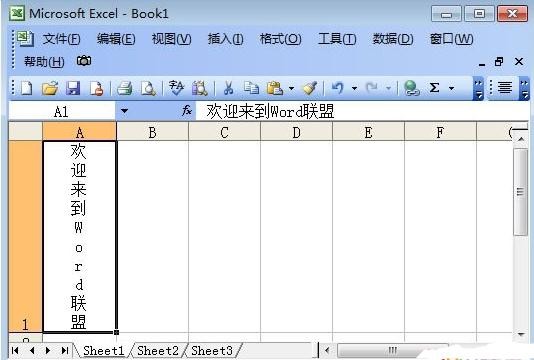Select column E header
The width and height of the screenshot is (534, 360).
(368, 132)
